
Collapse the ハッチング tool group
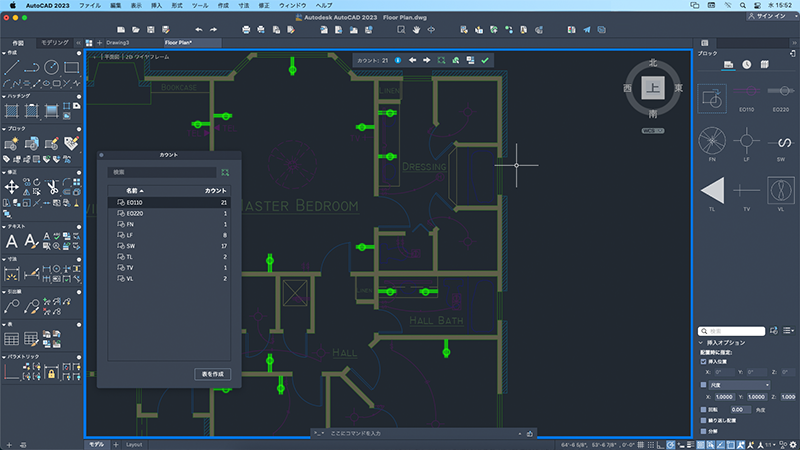coord(4,96)
